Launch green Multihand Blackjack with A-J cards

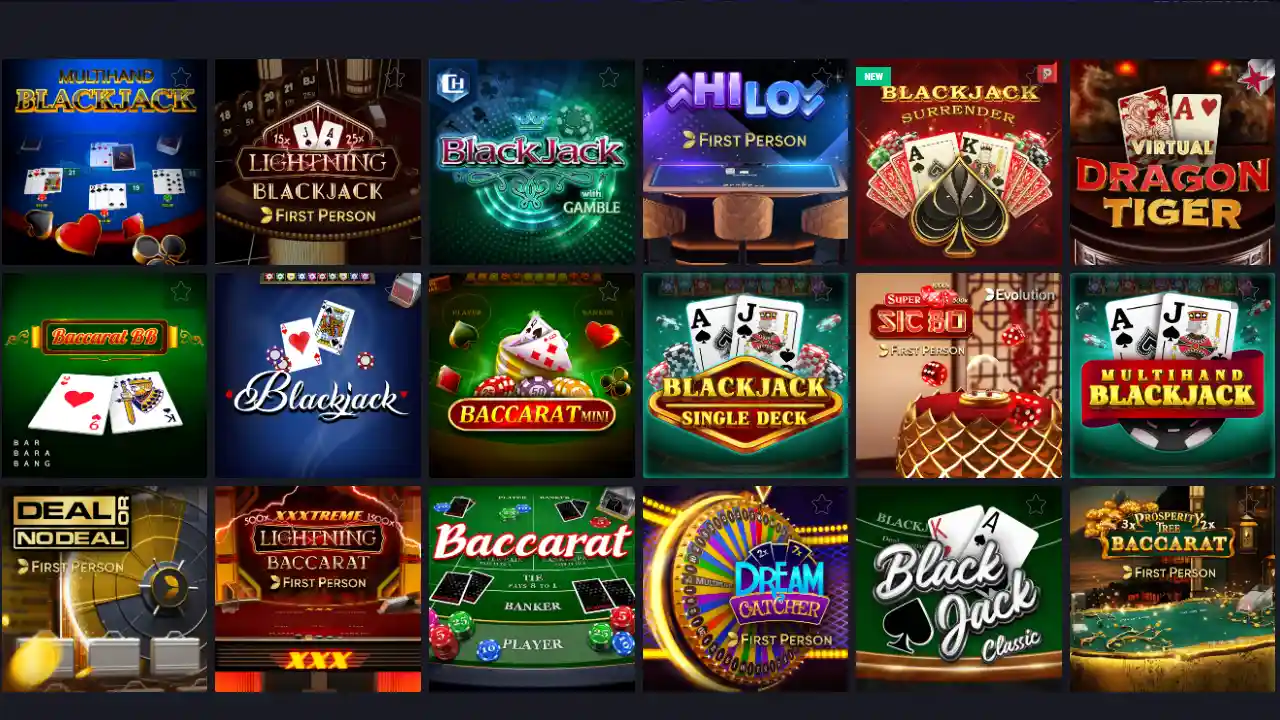click(x=1173, y=375)
